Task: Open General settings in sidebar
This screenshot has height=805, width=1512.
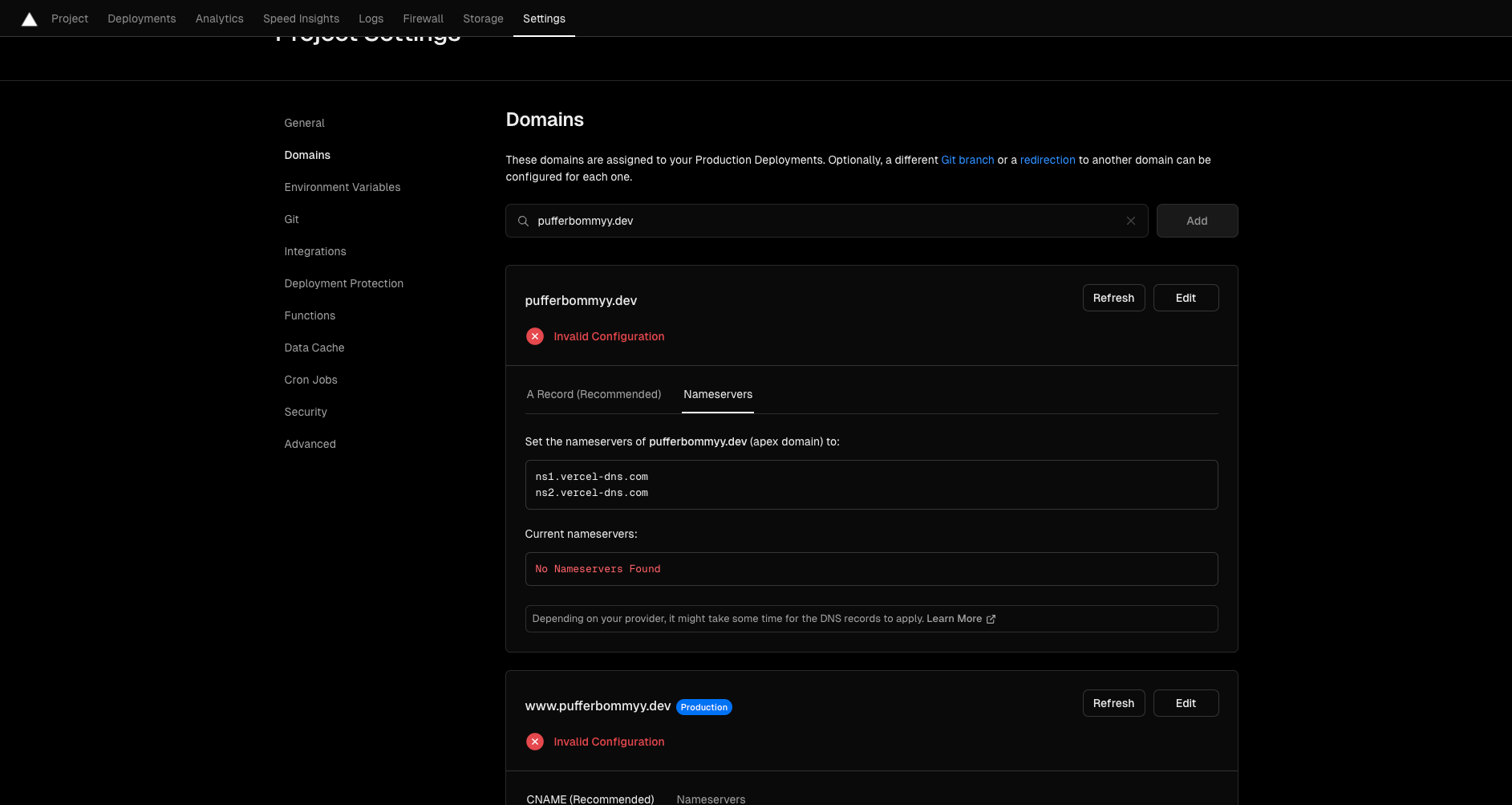Action: tap(305, 123)
